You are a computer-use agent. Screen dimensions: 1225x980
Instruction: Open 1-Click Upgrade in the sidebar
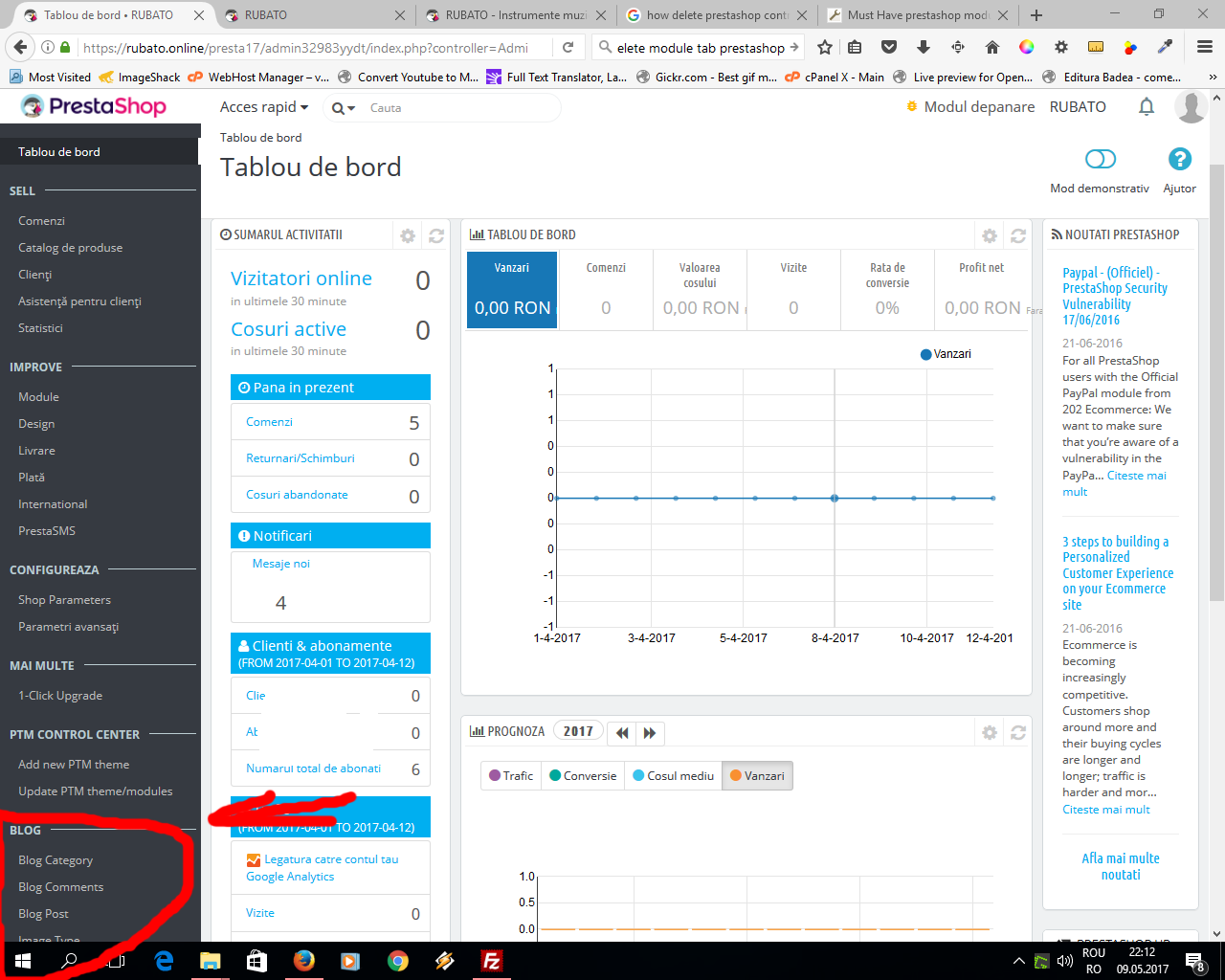60,696
